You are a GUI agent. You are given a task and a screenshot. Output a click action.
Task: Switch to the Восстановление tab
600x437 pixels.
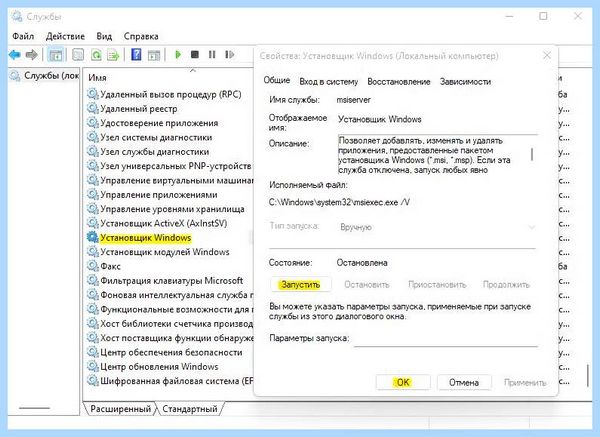(x=399, y=82)
